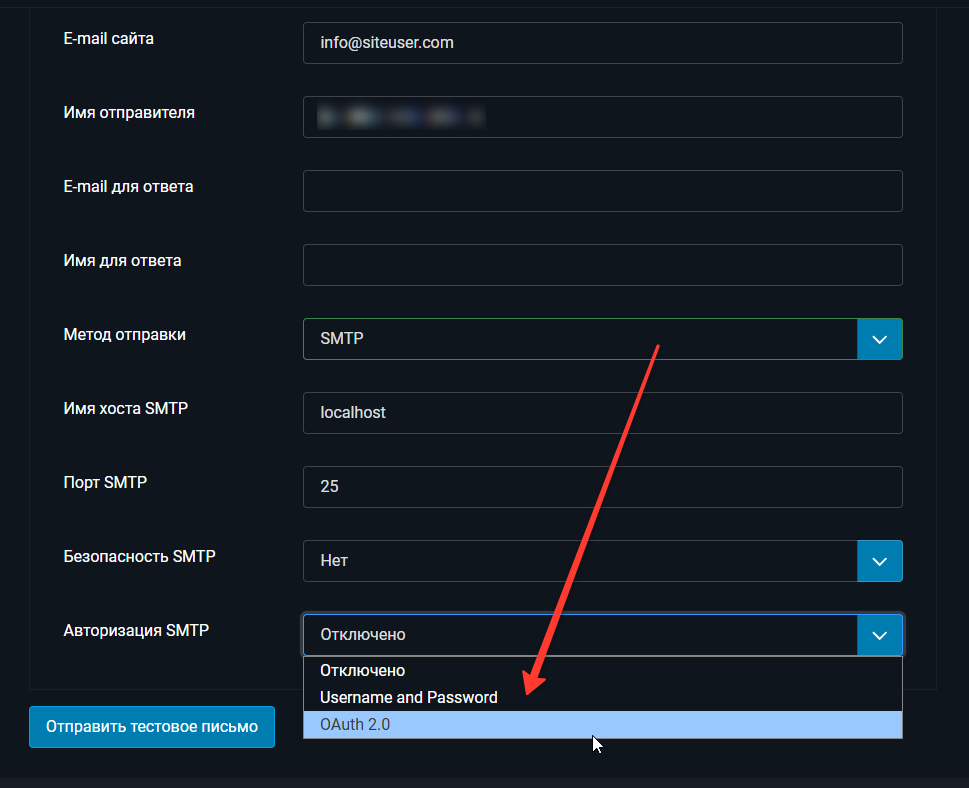Click the Имя для ответа label
The image size is (969, 788).
point(122,261)
